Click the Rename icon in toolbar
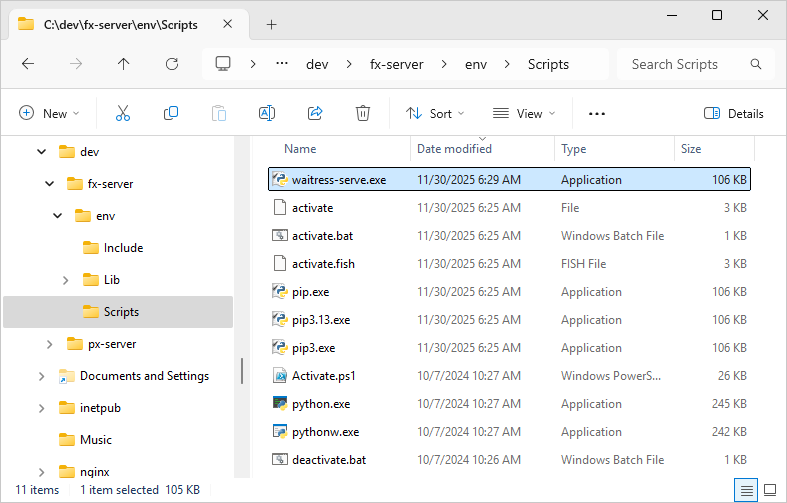787x503 pixels. pyautogui.click(x=267, y=114)
